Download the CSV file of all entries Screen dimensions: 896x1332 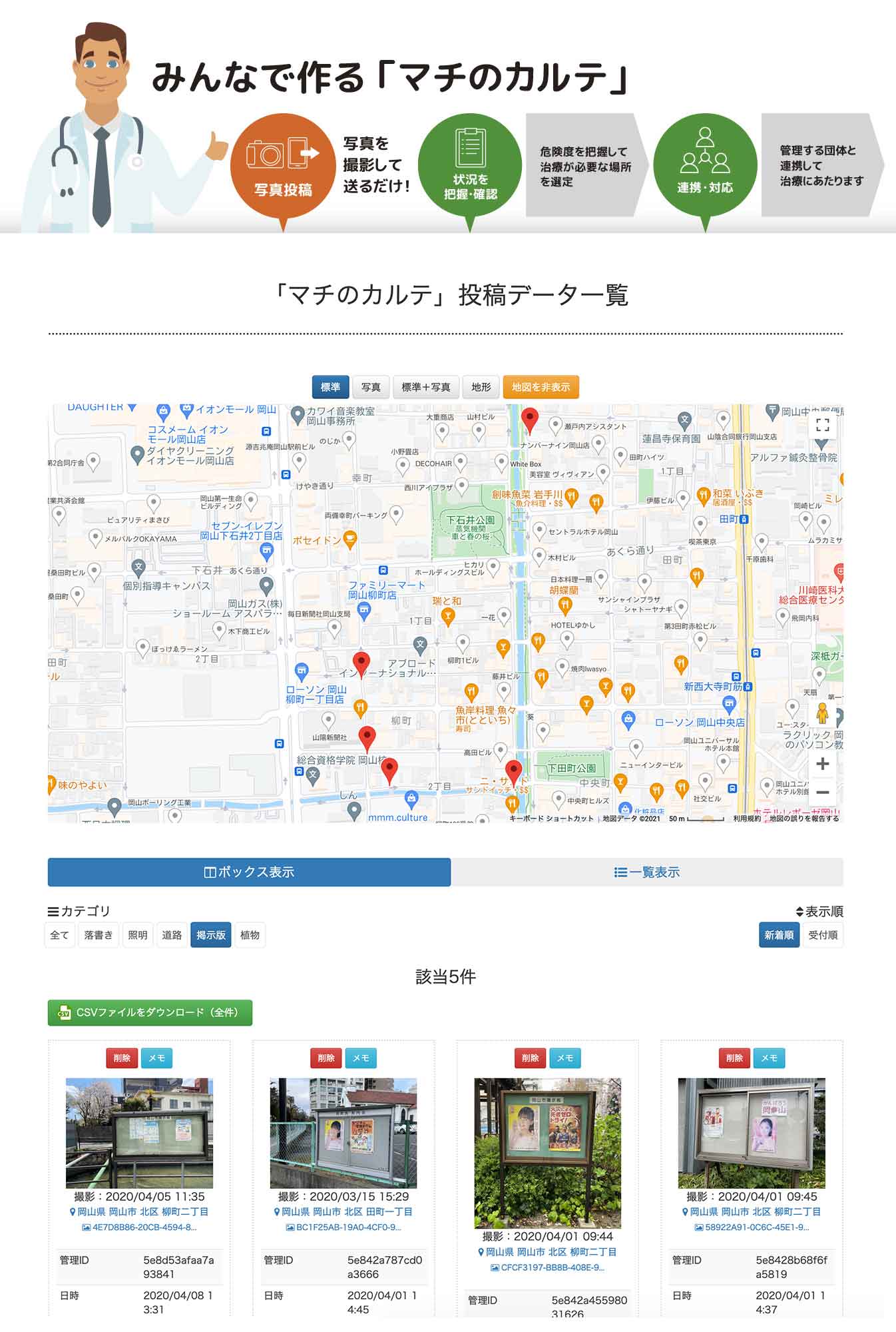click(150, 1012)
